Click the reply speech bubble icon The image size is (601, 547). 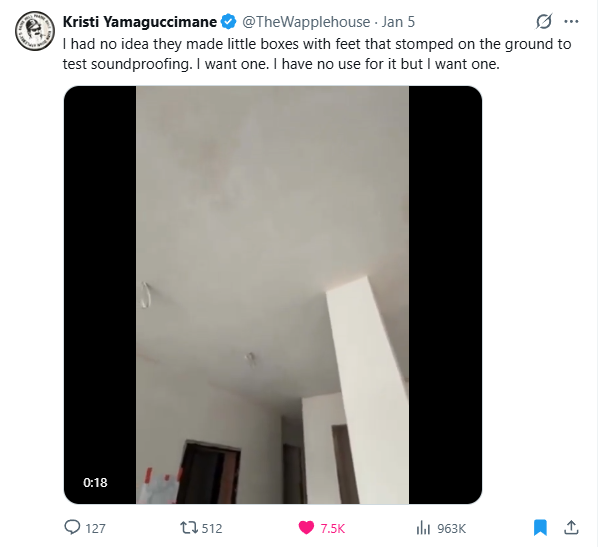[72, 527]
